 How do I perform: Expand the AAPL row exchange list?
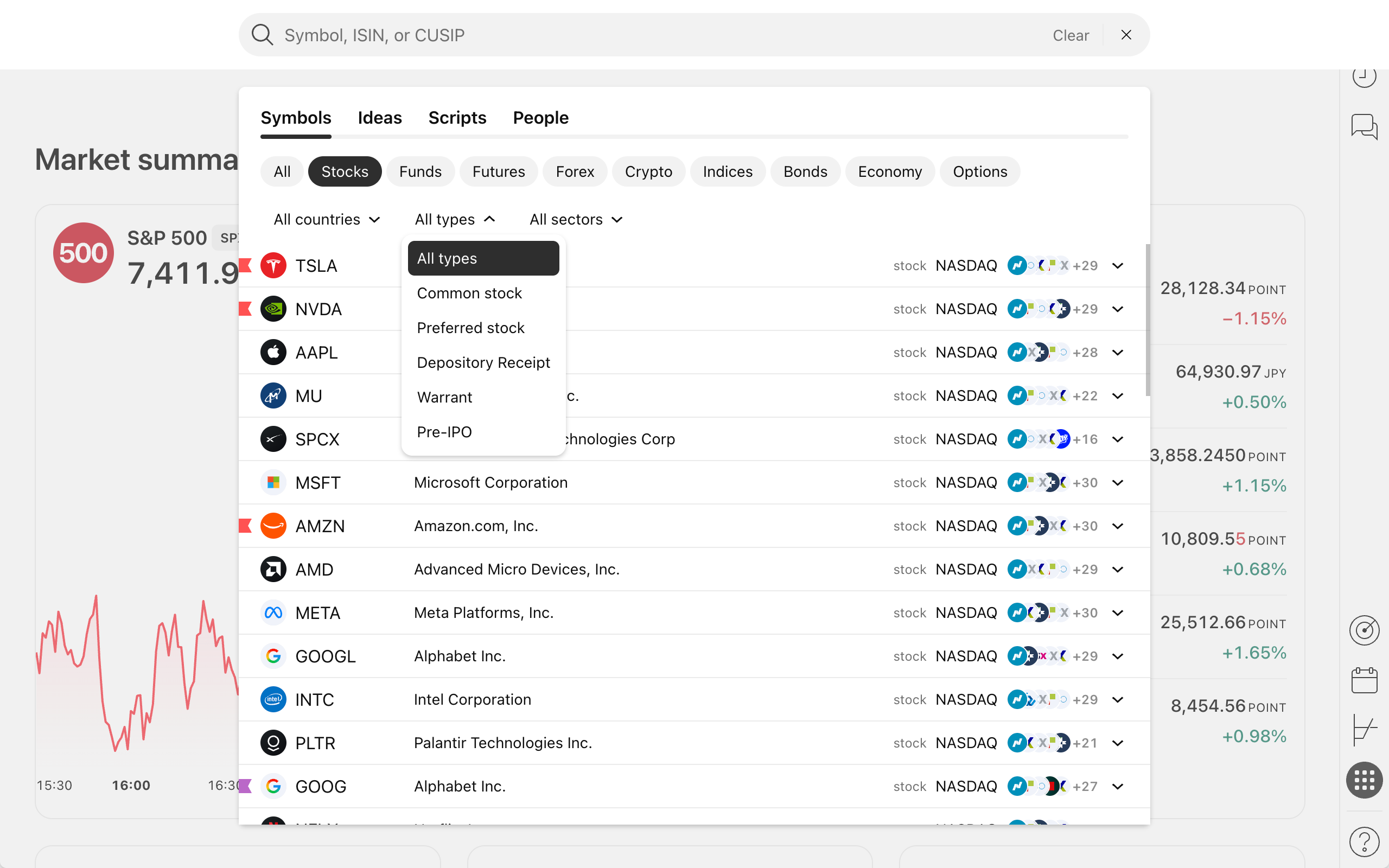[1118, 353]
